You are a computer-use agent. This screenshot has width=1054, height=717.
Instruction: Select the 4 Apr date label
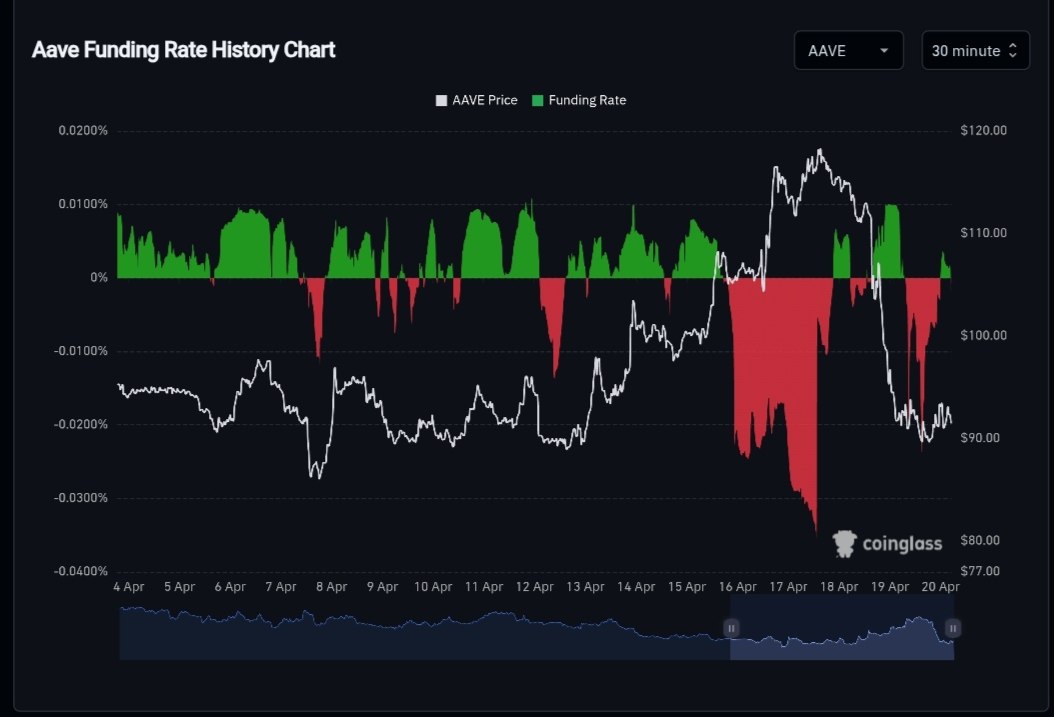click(130, 587)
